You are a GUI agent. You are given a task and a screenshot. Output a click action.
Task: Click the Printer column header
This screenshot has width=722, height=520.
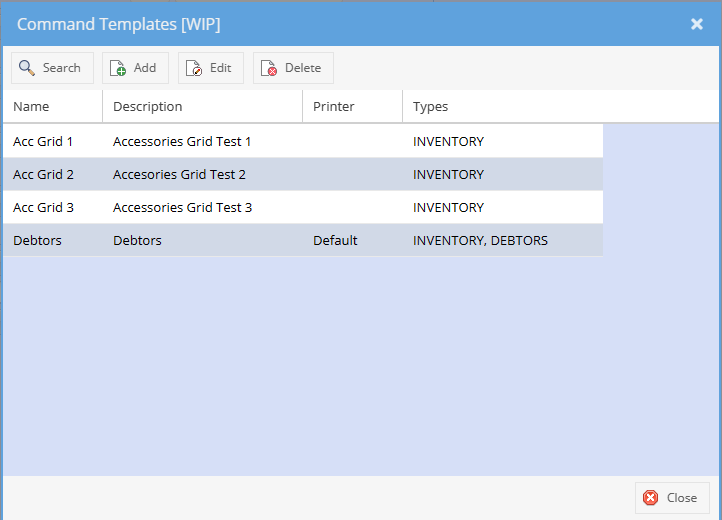[334, 106]
